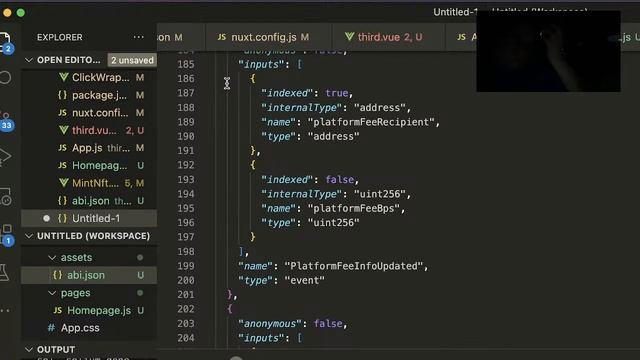Image resolution: width=640 pixels, height=360 pixels.
Task: Collapse the Open Editors section
Action: click(x=29, y=60)
